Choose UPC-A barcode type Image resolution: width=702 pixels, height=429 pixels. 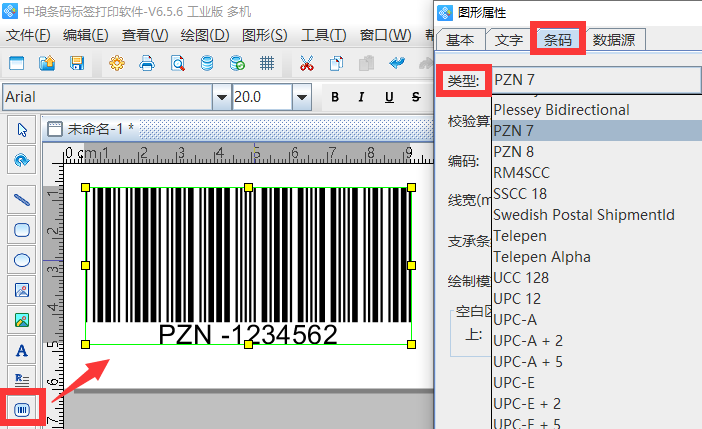(x=596, y=320)
